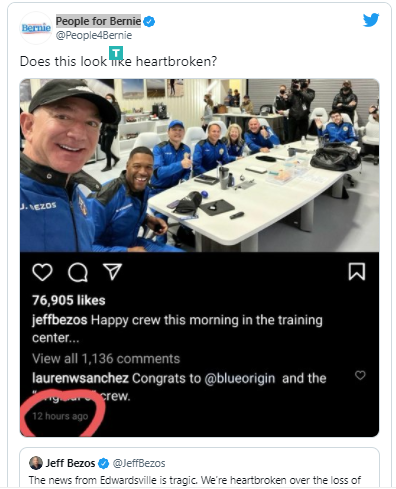This screenshot has width=396, height=489.
Task: Click the @blueorigin mention
Action: coord(240,378)
